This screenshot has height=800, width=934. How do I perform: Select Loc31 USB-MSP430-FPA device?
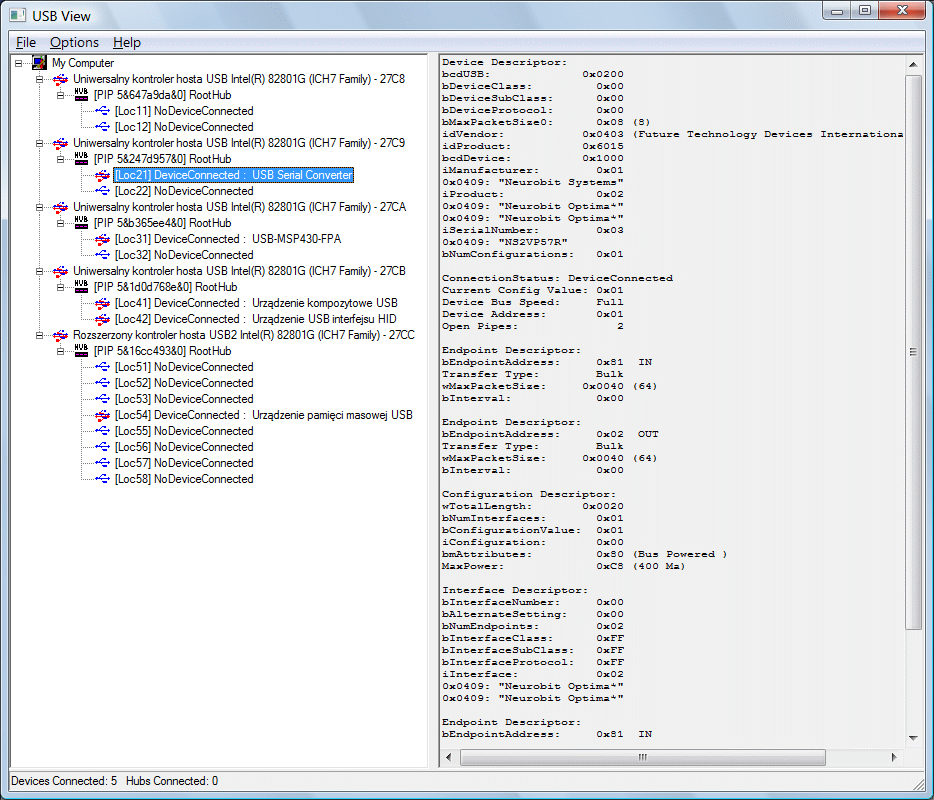coord(228,239)
